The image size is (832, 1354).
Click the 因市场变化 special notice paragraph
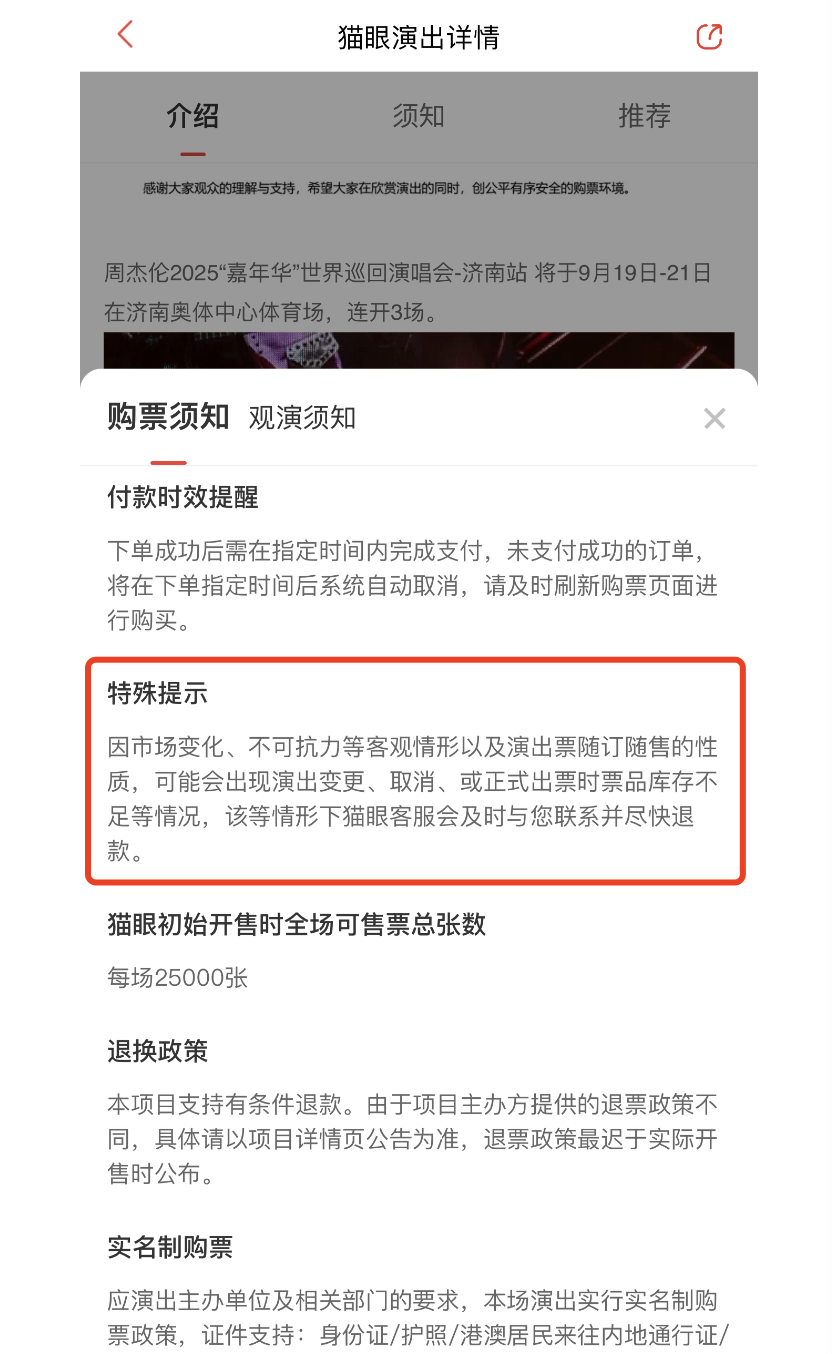point(413,799)
